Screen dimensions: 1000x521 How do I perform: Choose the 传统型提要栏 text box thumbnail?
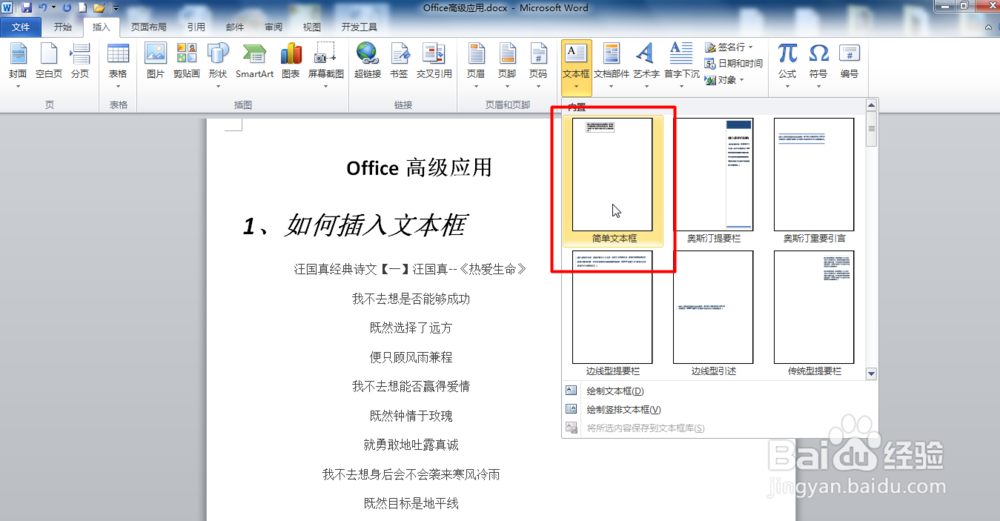click(x=814, y=313)
